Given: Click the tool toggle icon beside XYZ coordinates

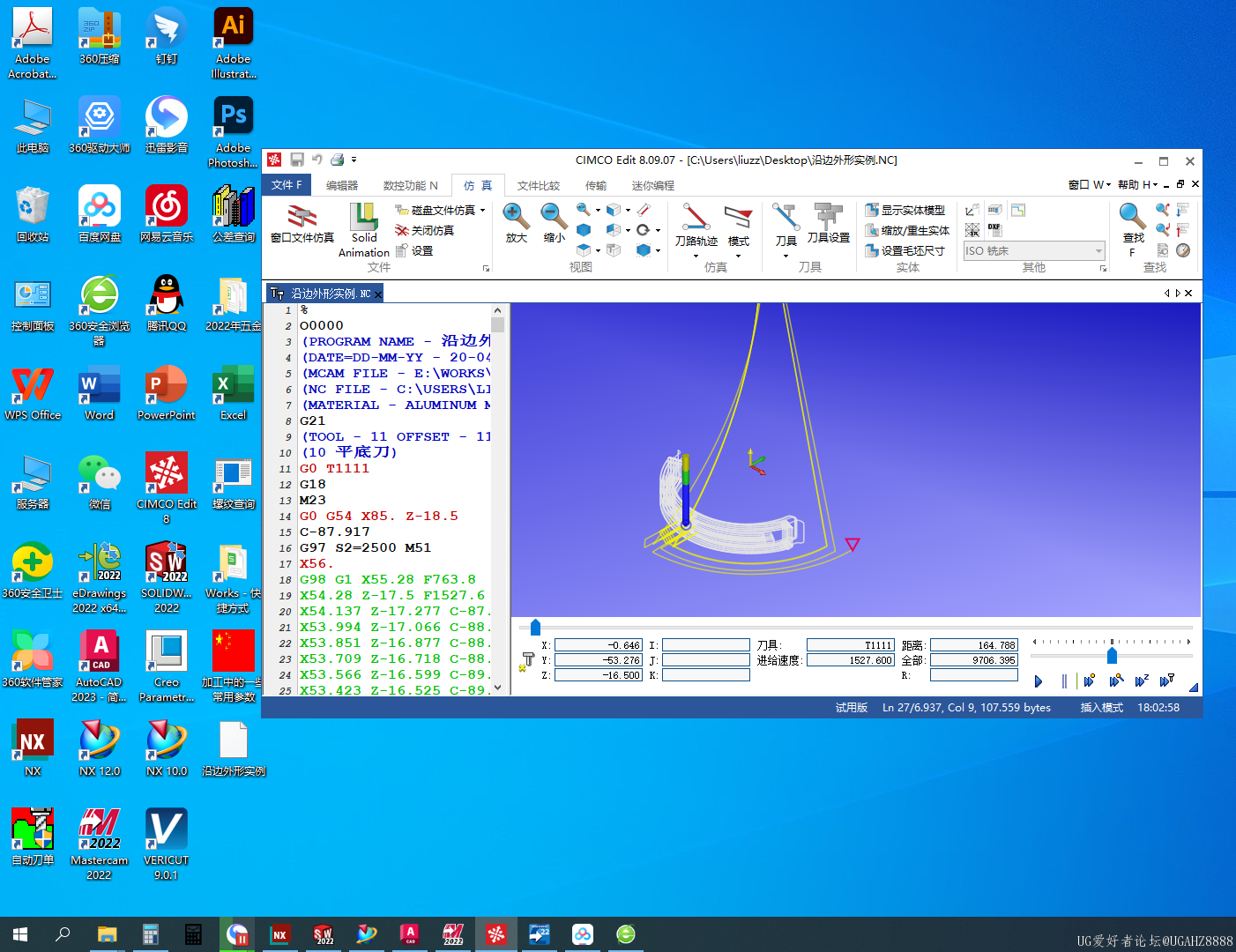Looking at the screenshot, I should pos(527,661).
